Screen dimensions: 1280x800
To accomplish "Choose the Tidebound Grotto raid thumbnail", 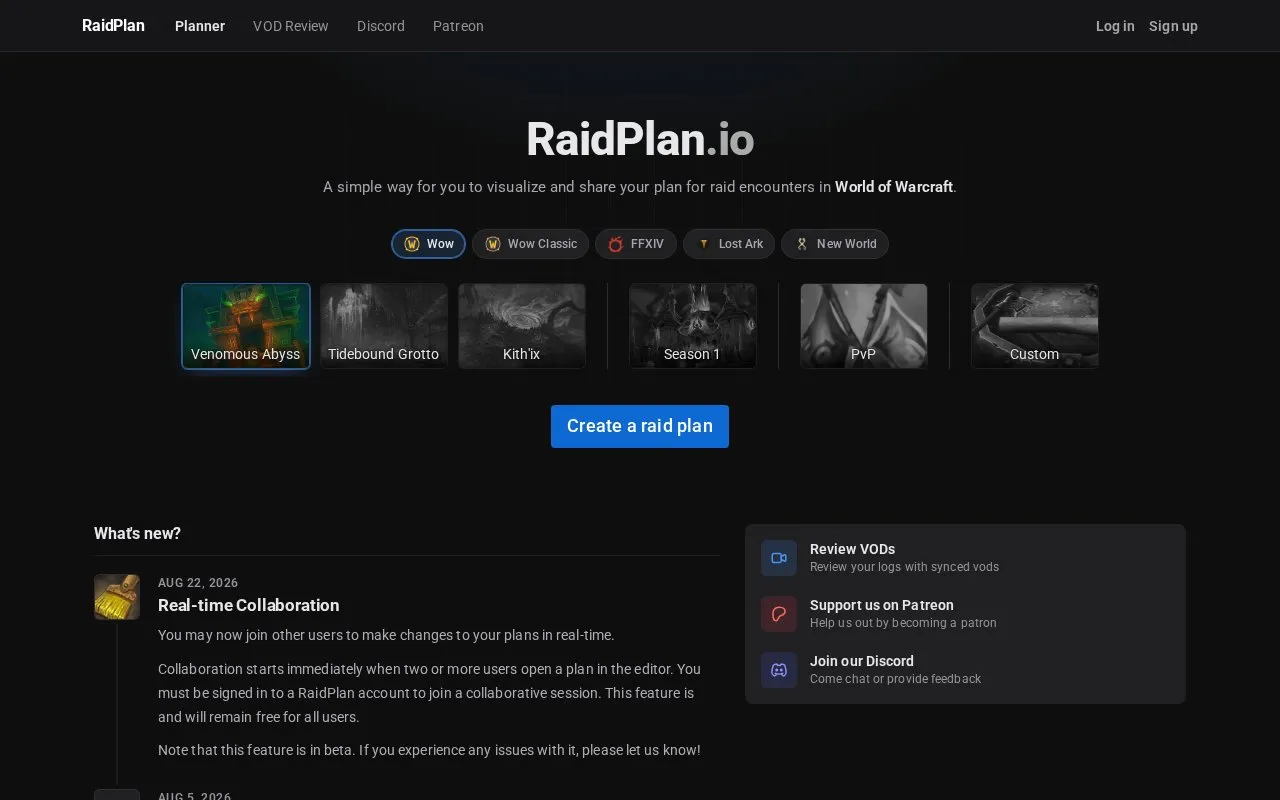I will click(384, 326).
